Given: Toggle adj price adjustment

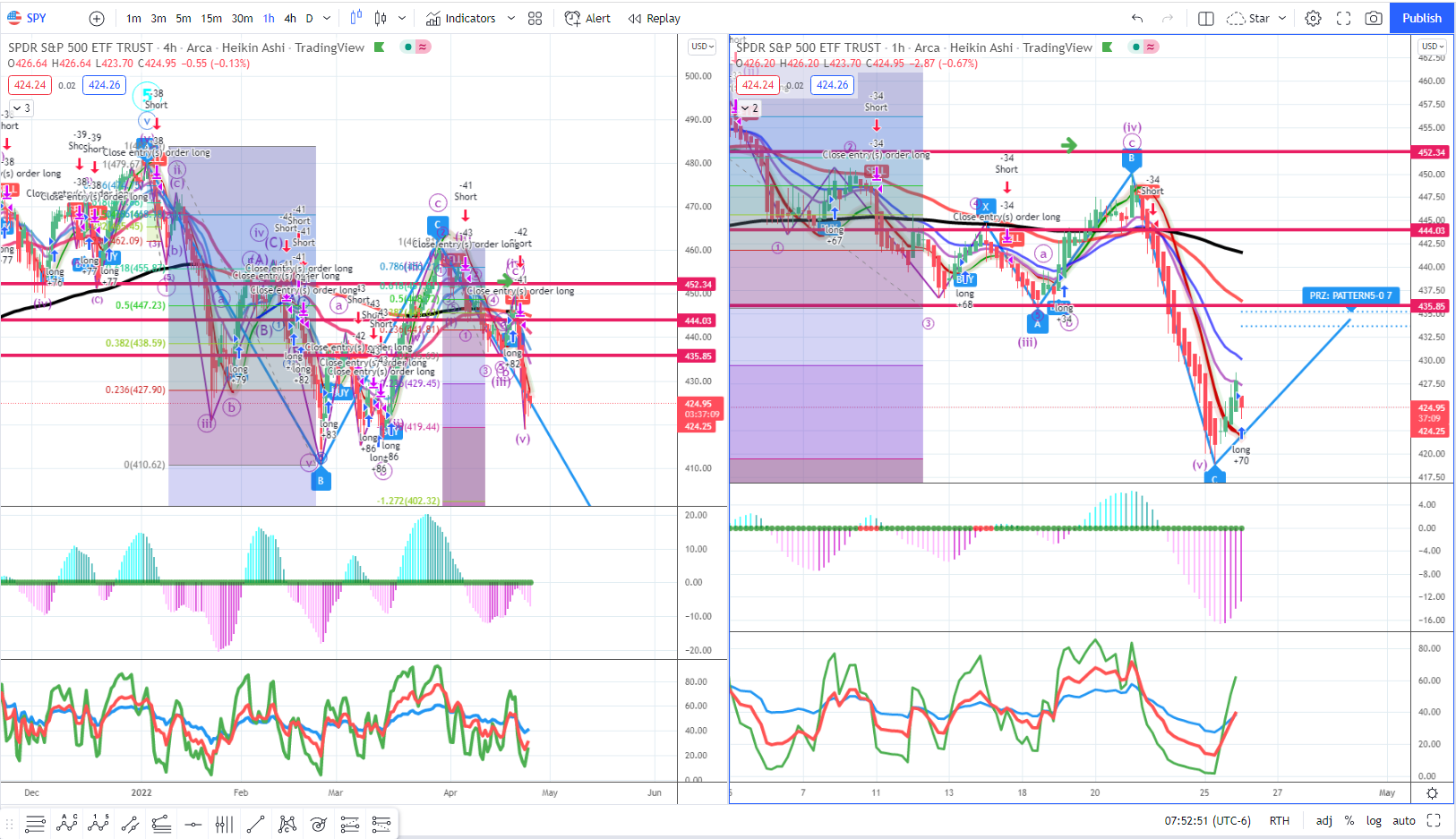Looking at the screenshot, I should click(1324, 820).
